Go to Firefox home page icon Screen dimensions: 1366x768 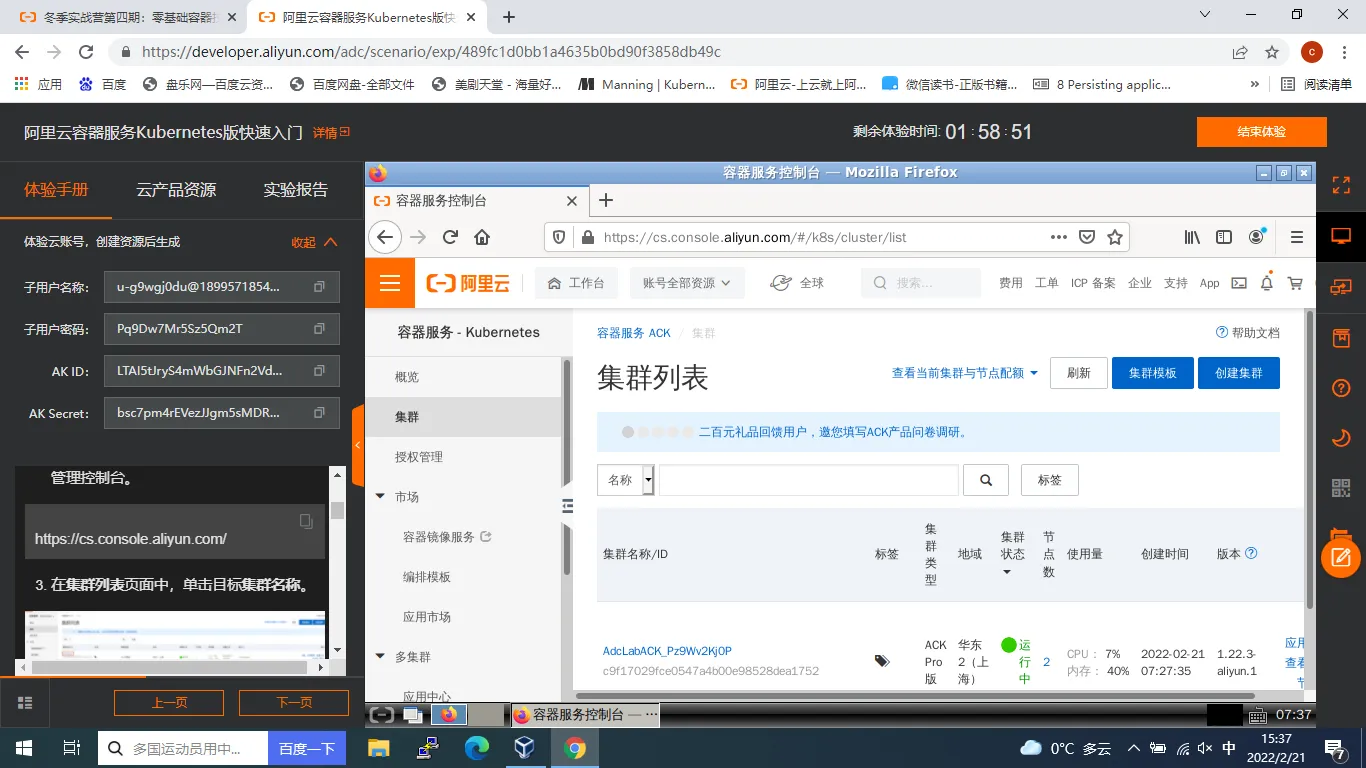482,237
